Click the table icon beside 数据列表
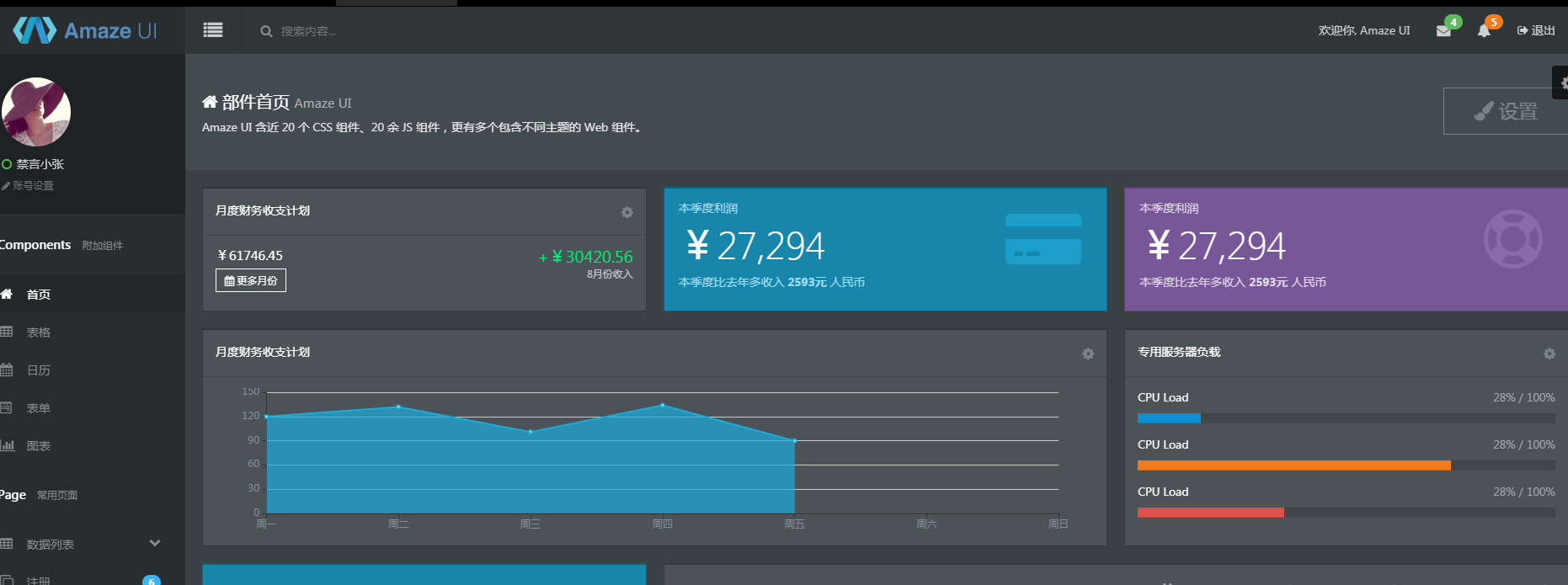The image size is (1568, 585). pos(7,544)
